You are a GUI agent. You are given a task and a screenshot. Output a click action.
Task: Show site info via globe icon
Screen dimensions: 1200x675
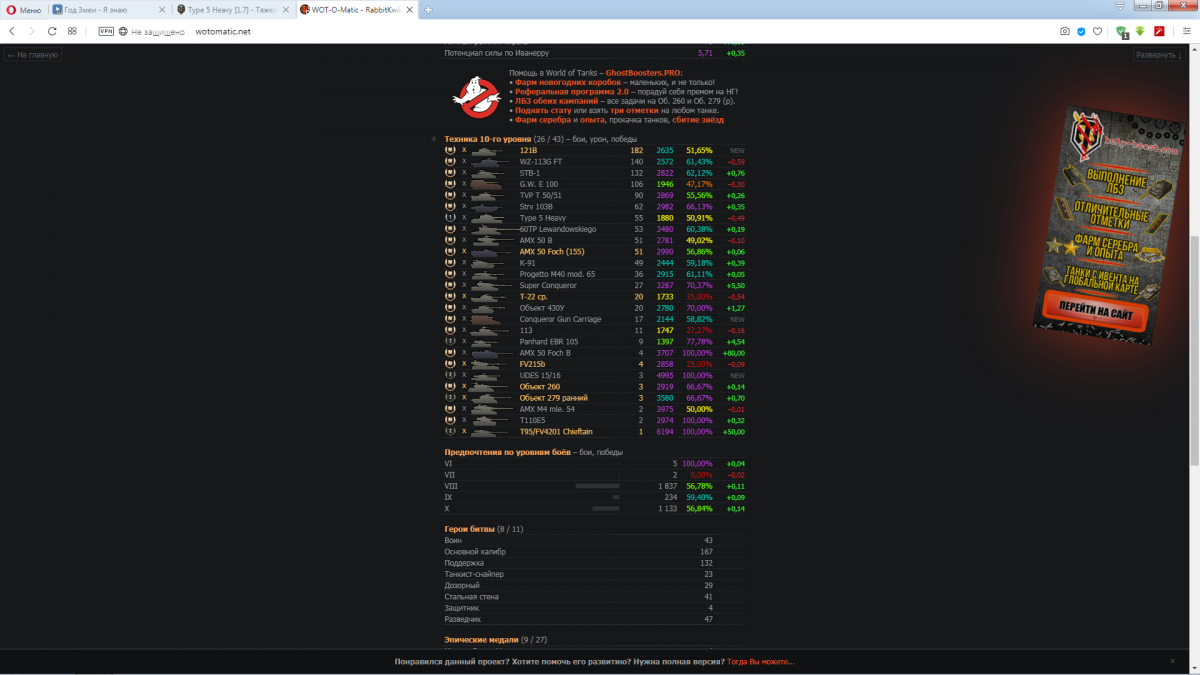click(x=123, y=31)
